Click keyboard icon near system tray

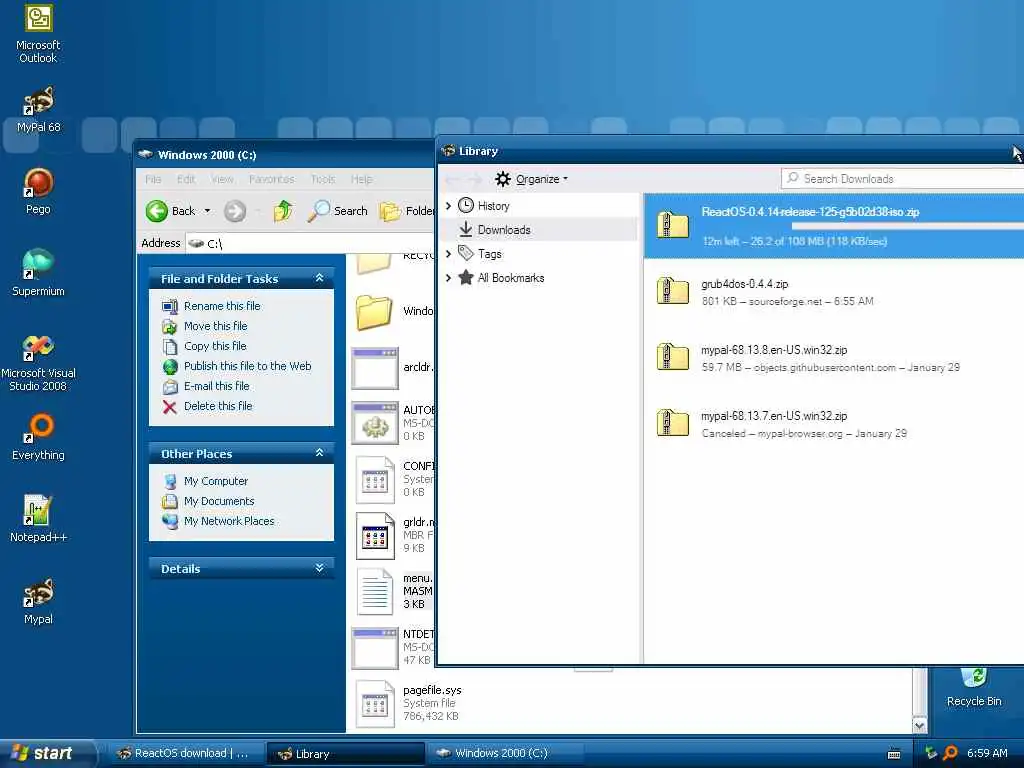pos(894,754)
